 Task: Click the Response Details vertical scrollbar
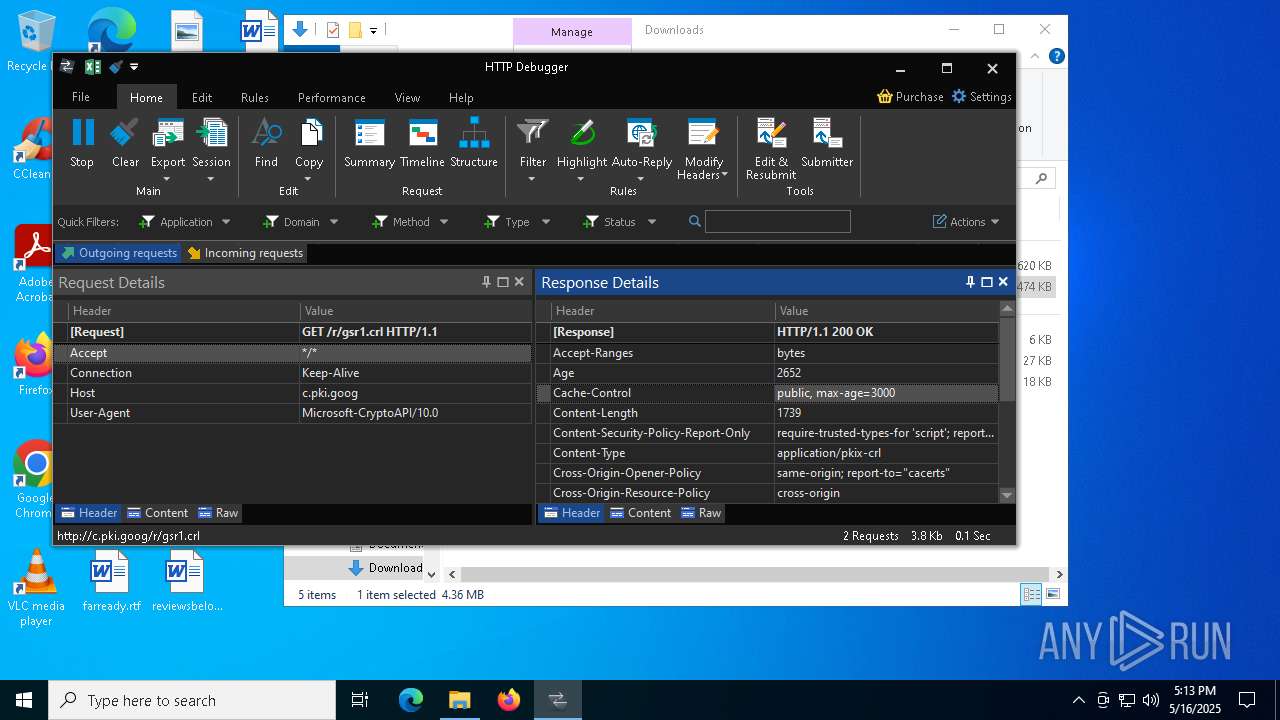click(x=1007, y=402)
